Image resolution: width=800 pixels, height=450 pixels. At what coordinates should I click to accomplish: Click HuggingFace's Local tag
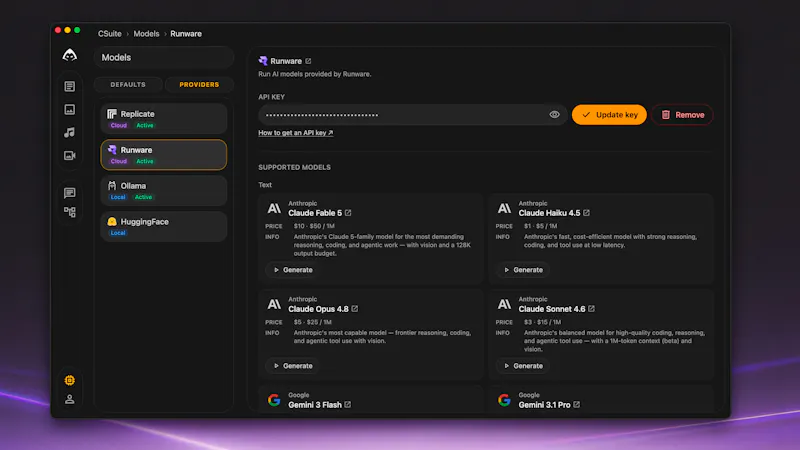[x=118, y=233]
